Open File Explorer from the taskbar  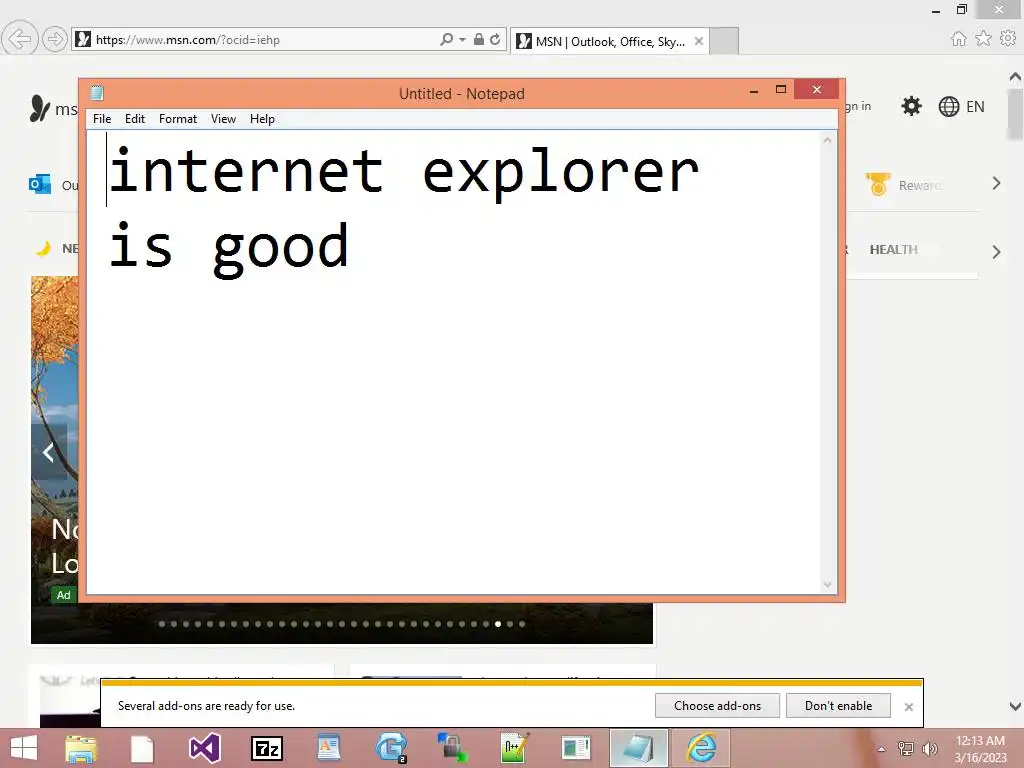82,748
